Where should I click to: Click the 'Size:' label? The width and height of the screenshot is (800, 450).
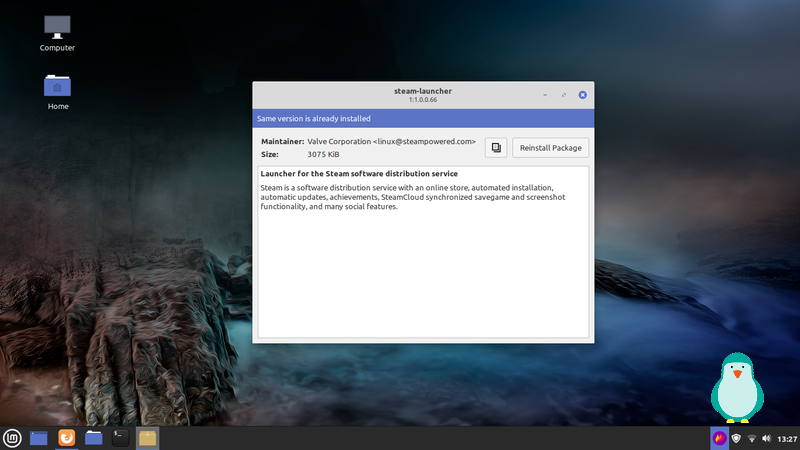[270, 154]
